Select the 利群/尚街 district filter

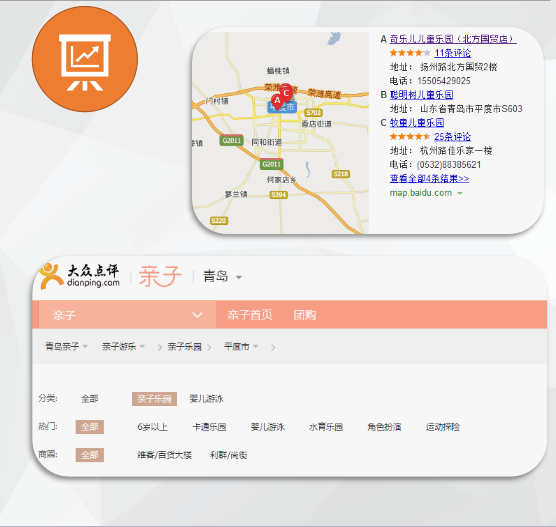(x=228, y=455)
